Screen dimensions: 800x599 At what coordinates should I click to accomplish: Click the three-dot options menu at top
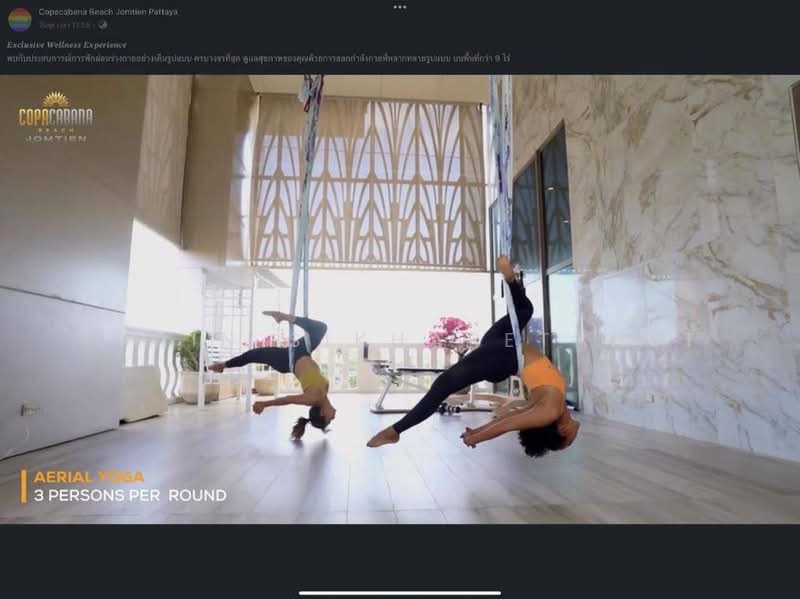pos(400,7)
